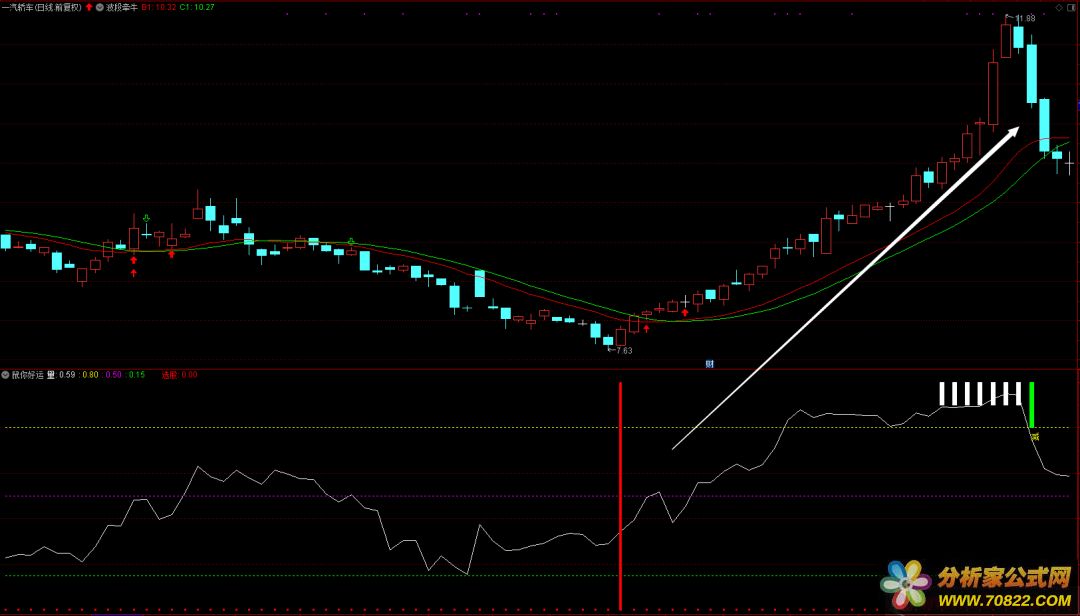This screenshot has width=1080, height=616.
Task: Toggle the panel layout icon at top-right
Action: [x=1071, y=7]
